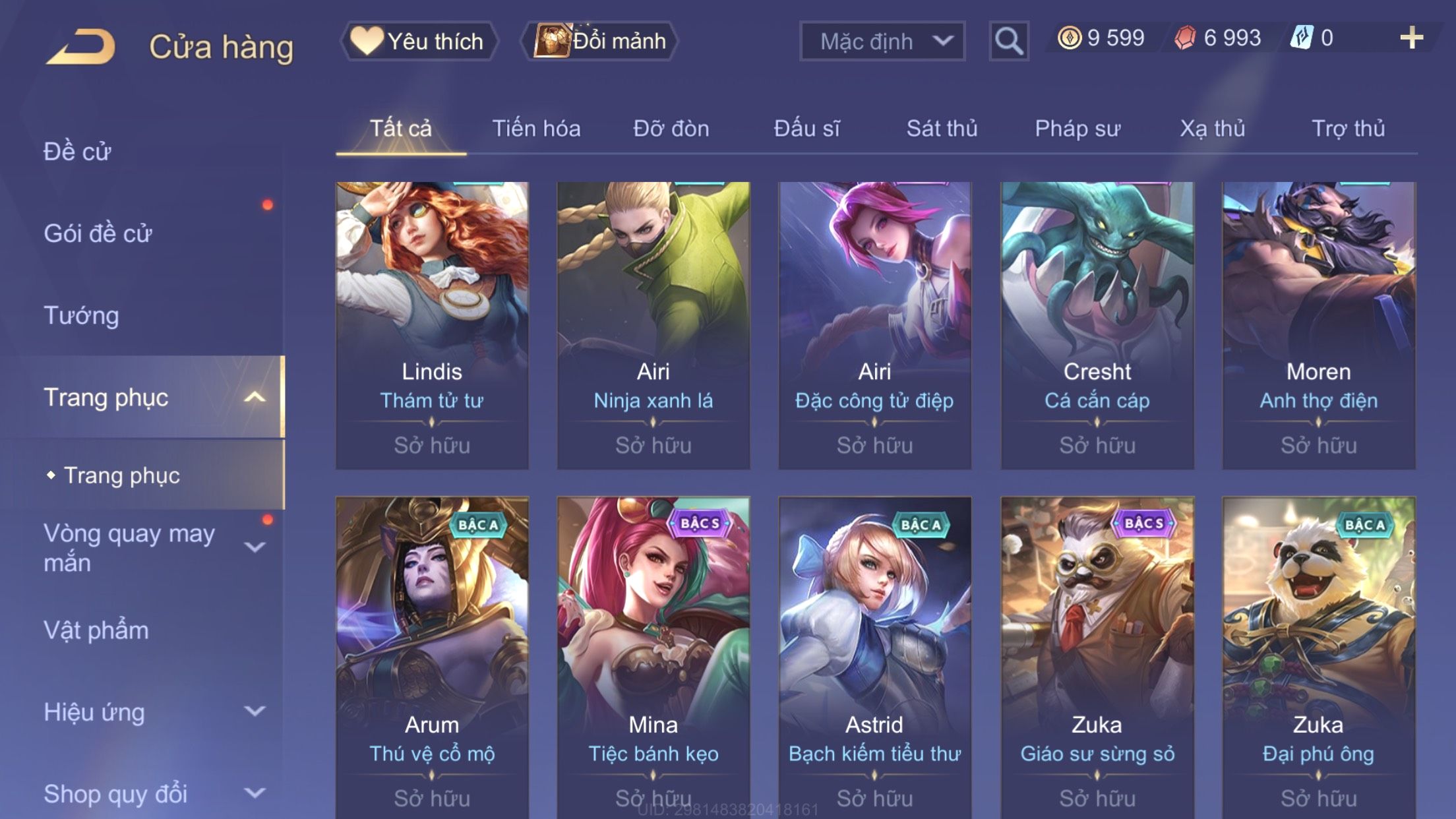
Task: Select the Lindis Thám tử tư skin card
Action: [432, 326]
